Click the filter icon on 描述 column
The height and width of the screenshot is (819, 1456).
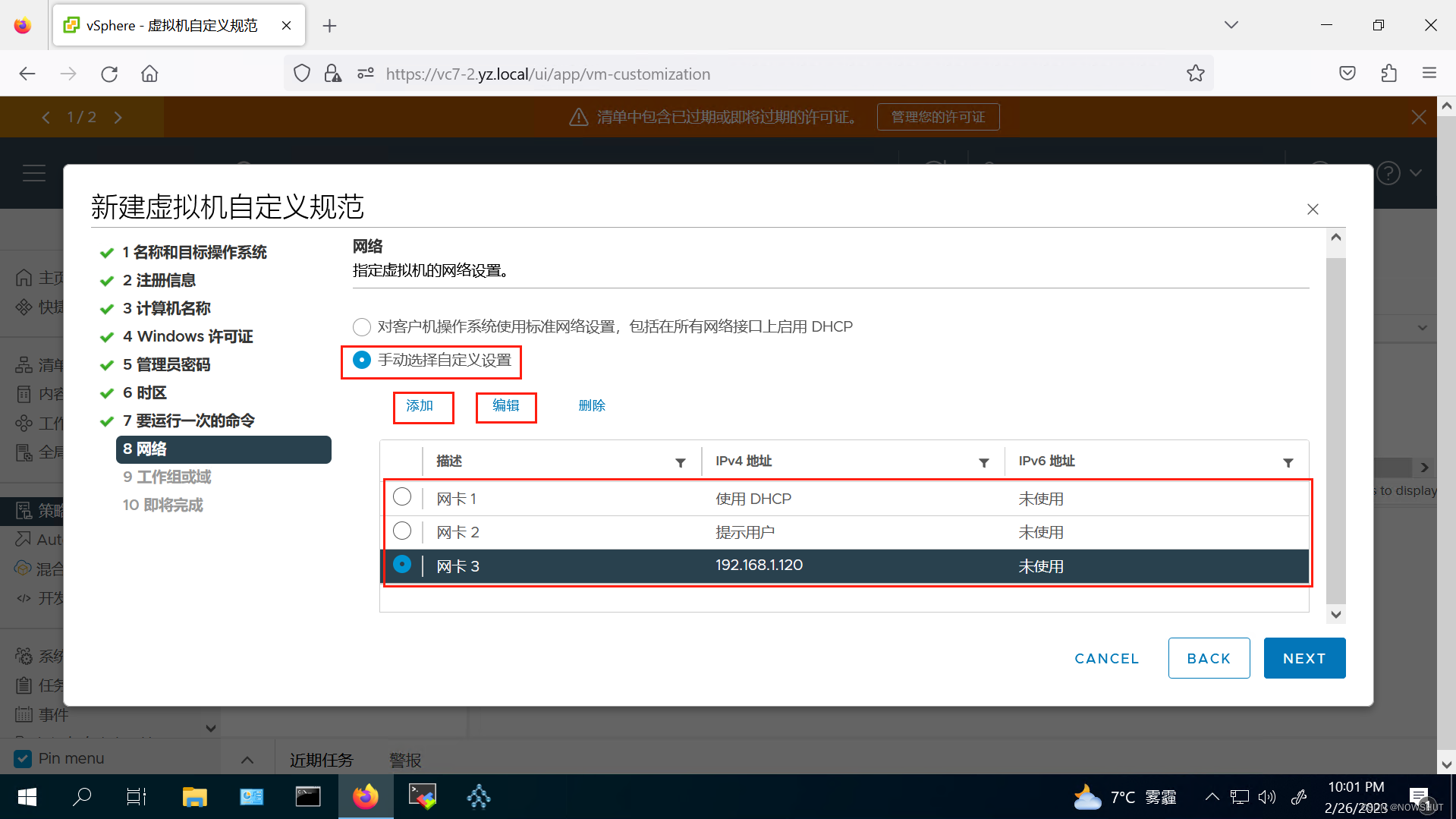pos(681,461)
